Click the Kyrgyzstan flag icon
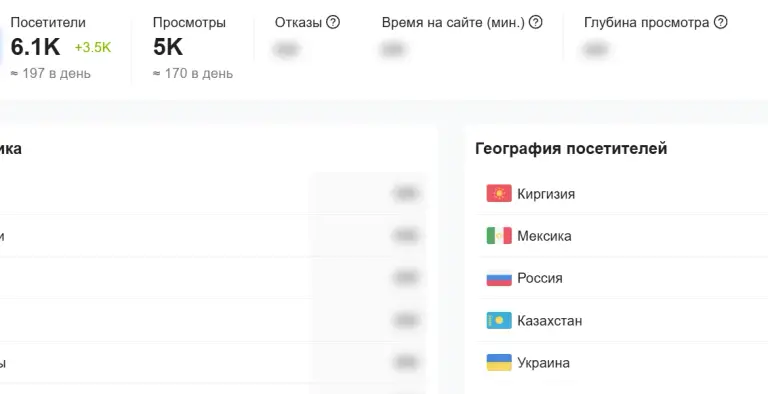This screenshot has width=768, height=394. coord(499,193)
